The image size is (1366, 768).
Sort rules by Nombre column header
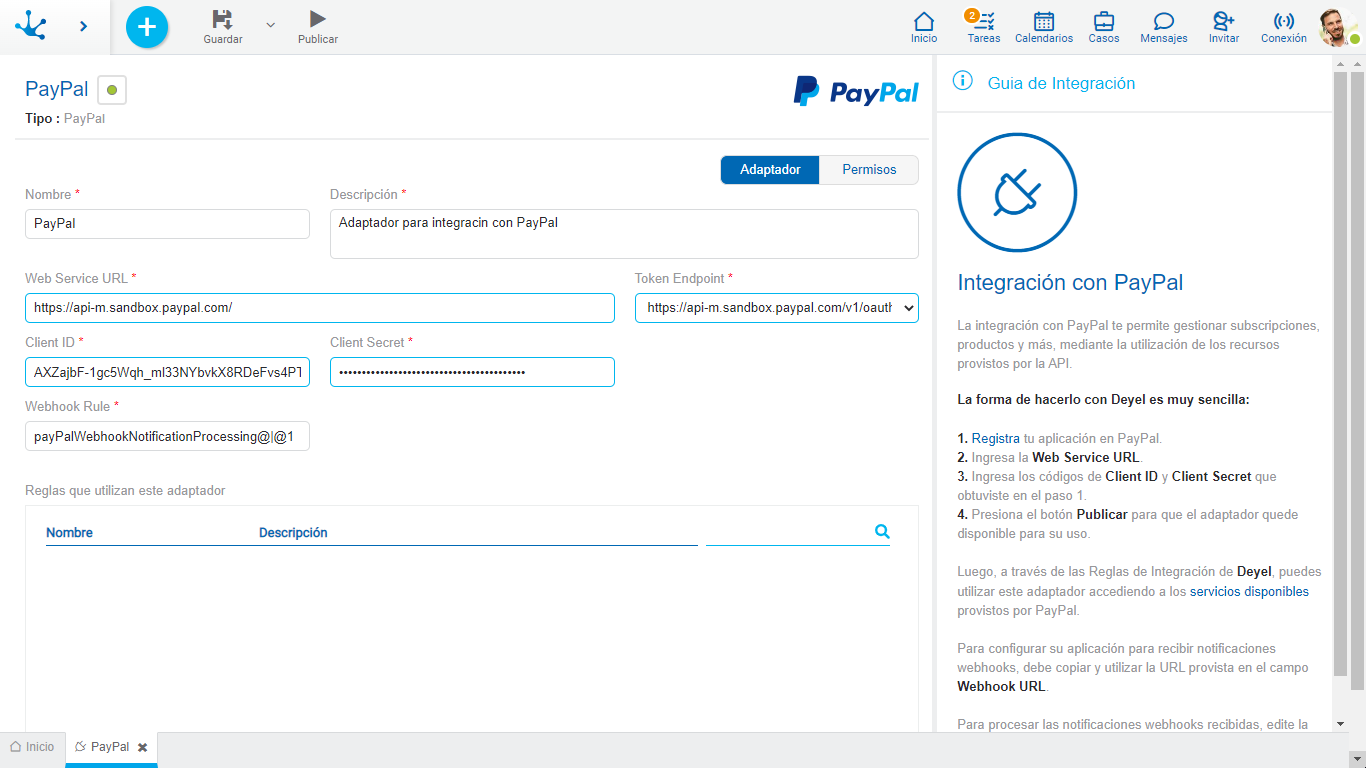click(x=69, y=533)
